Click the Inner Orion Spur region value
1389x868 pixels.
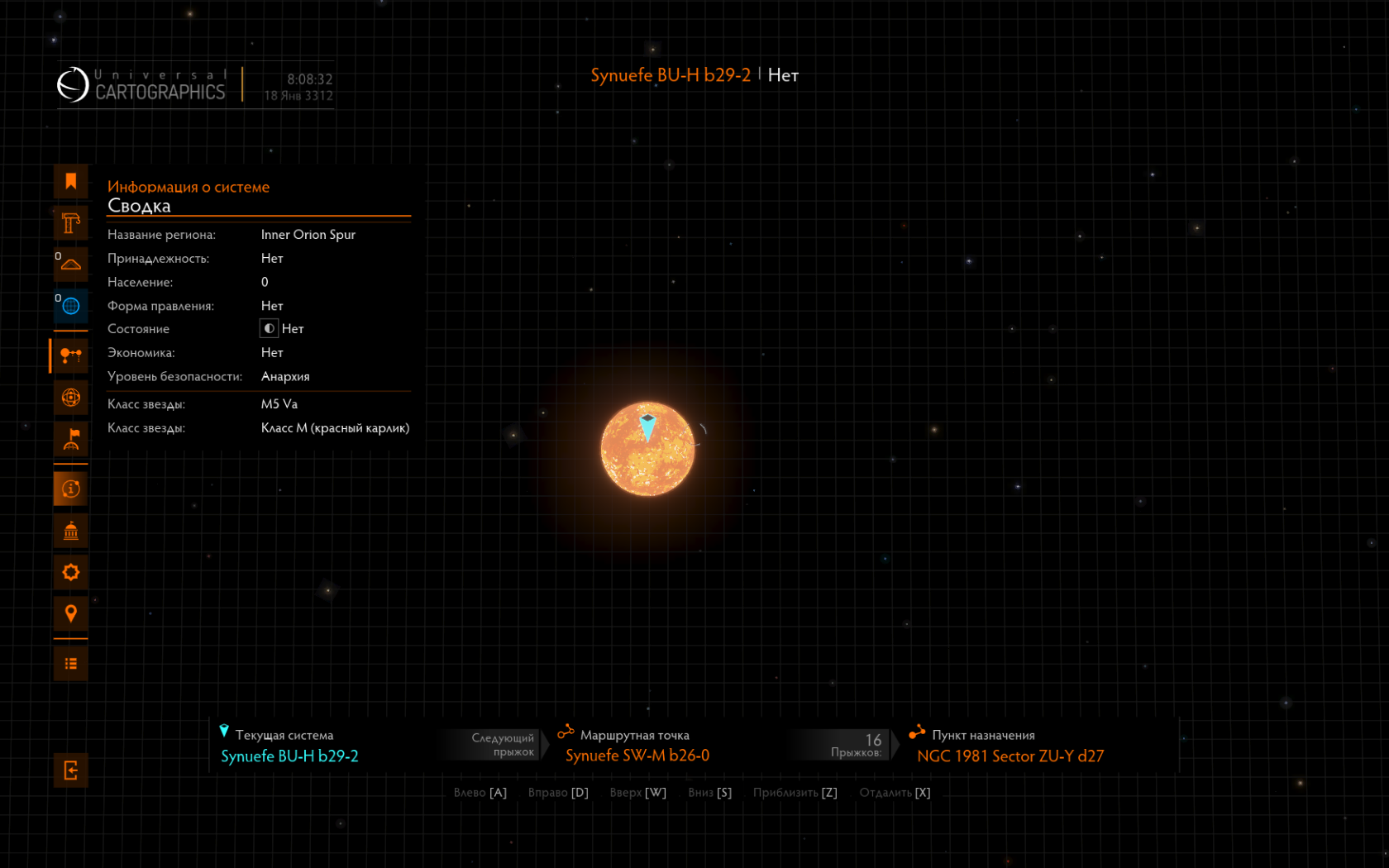(x=308, y=235)
